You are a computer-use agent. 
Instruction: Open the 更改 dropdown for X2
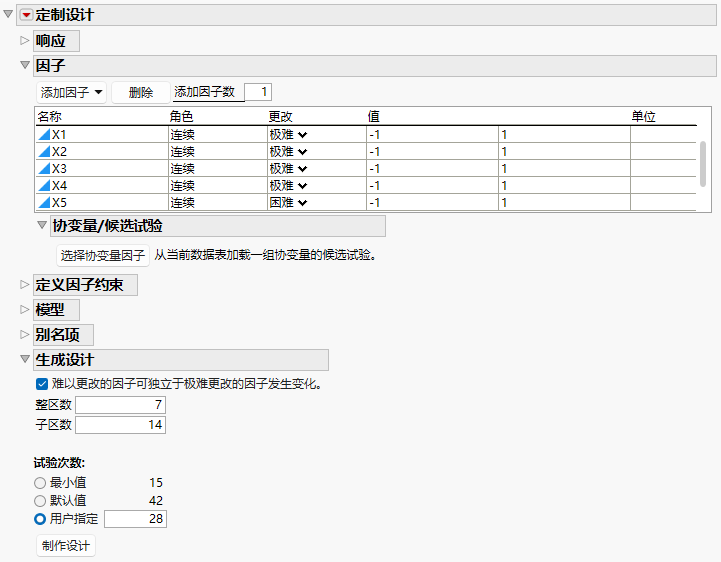tap(302, 152)
